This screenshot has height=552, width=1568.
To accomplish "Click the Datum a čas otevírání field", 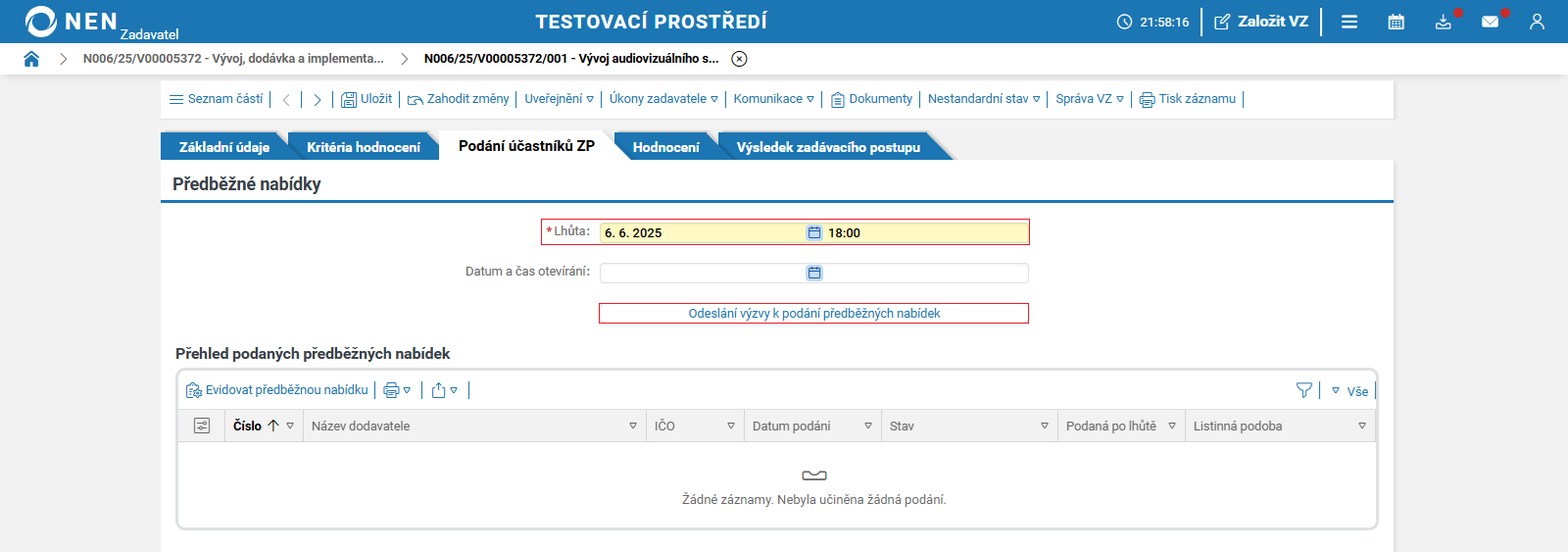I will point(703,273).
